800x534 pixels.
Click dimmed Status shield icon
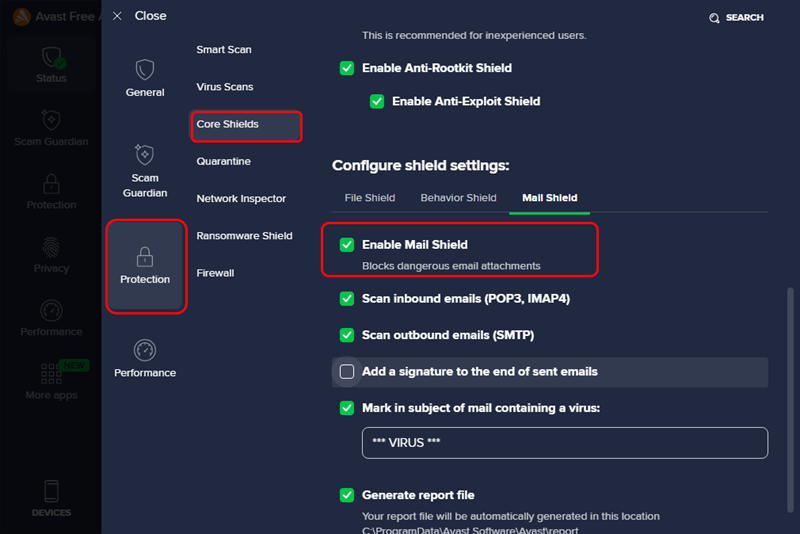(x=51, y=58)
